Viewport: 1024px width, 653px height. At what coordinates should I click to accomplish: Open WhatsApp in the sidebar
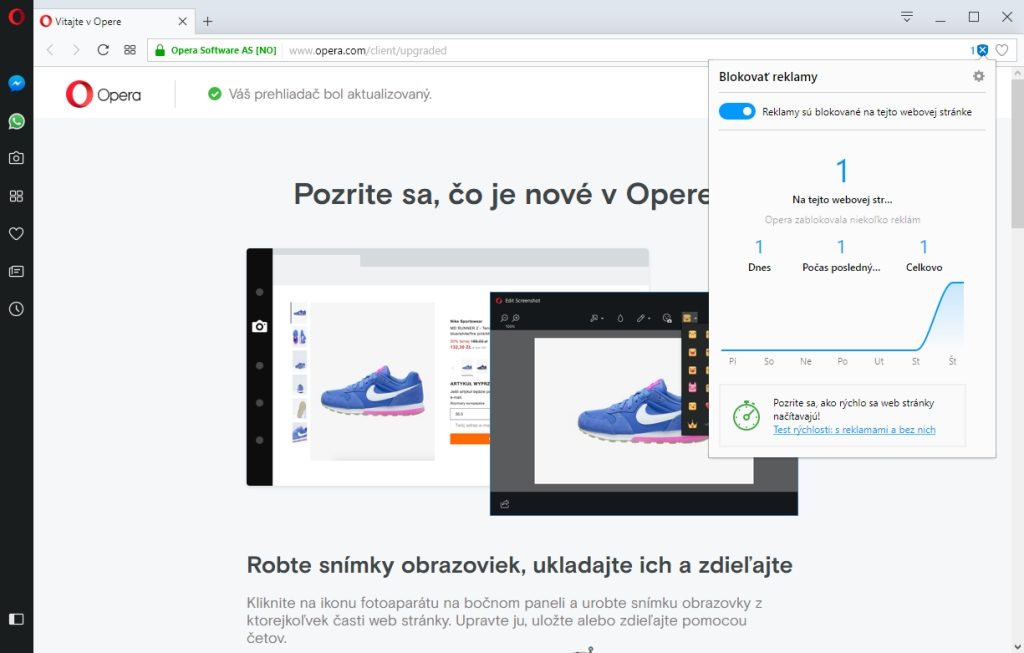tap(16, 121)
